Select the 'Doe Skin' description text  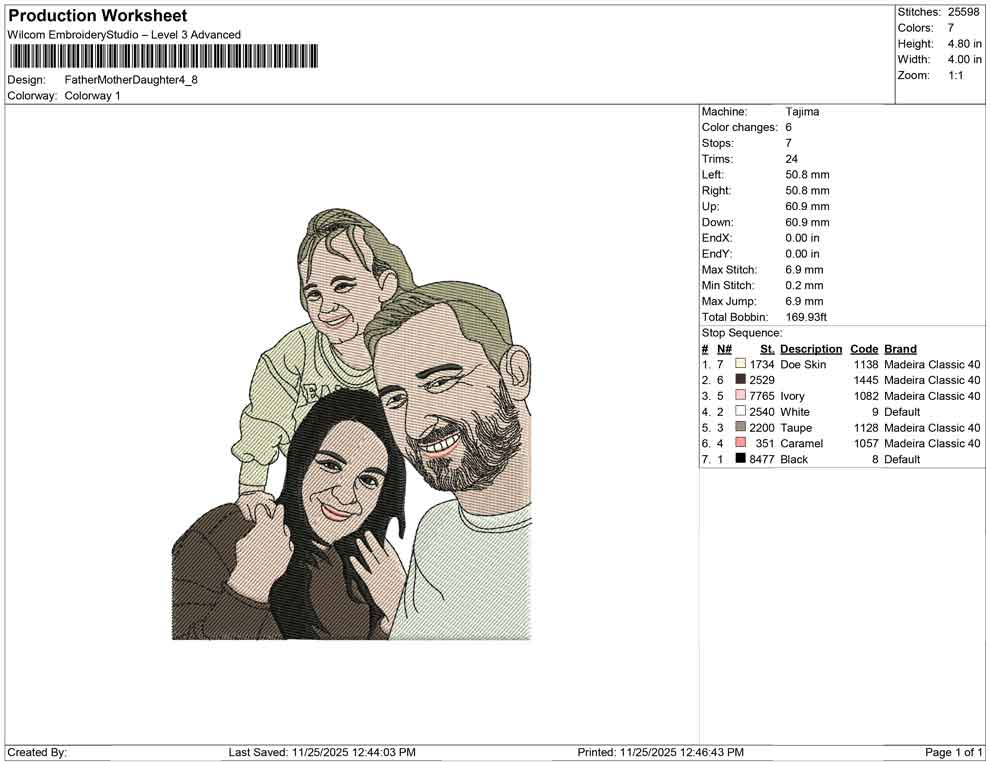point(803,364)
